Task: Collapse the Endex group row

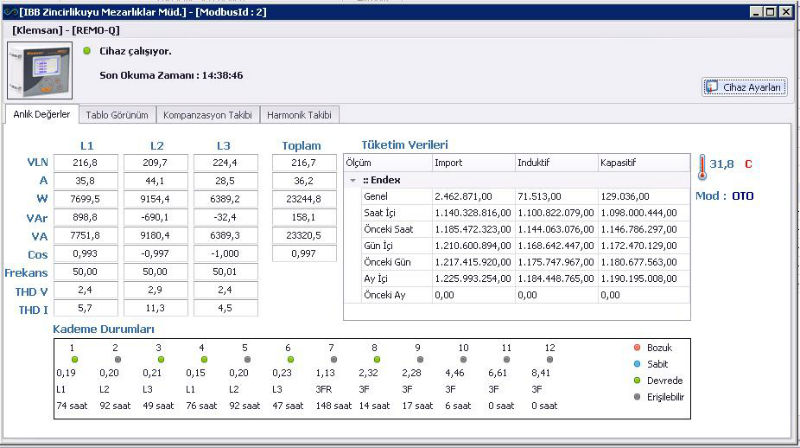Action: pos(353,179)
